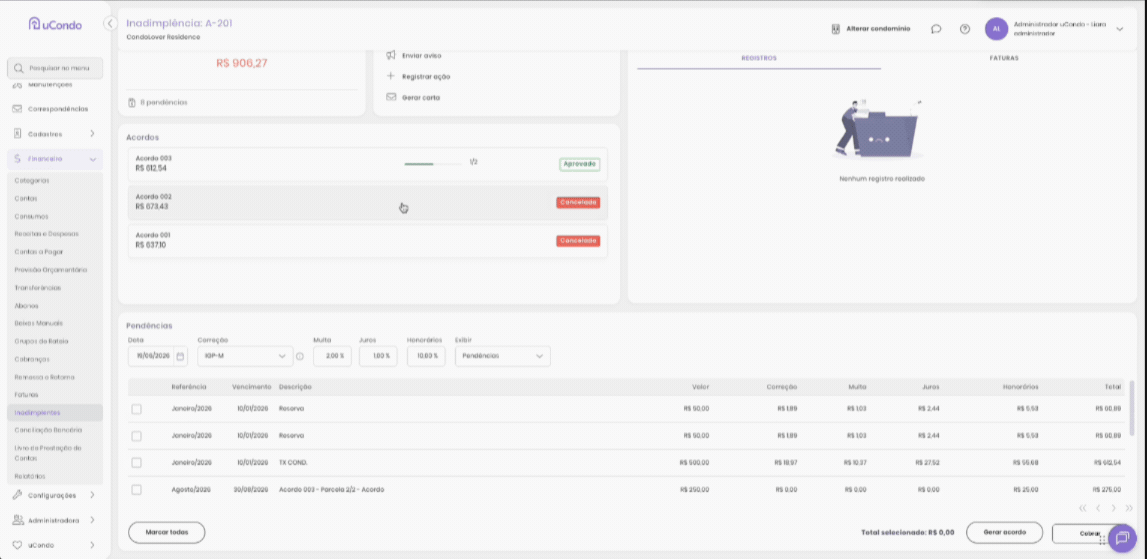Select the Acordo 003 Parcela 2/2 checkbox

137,489
